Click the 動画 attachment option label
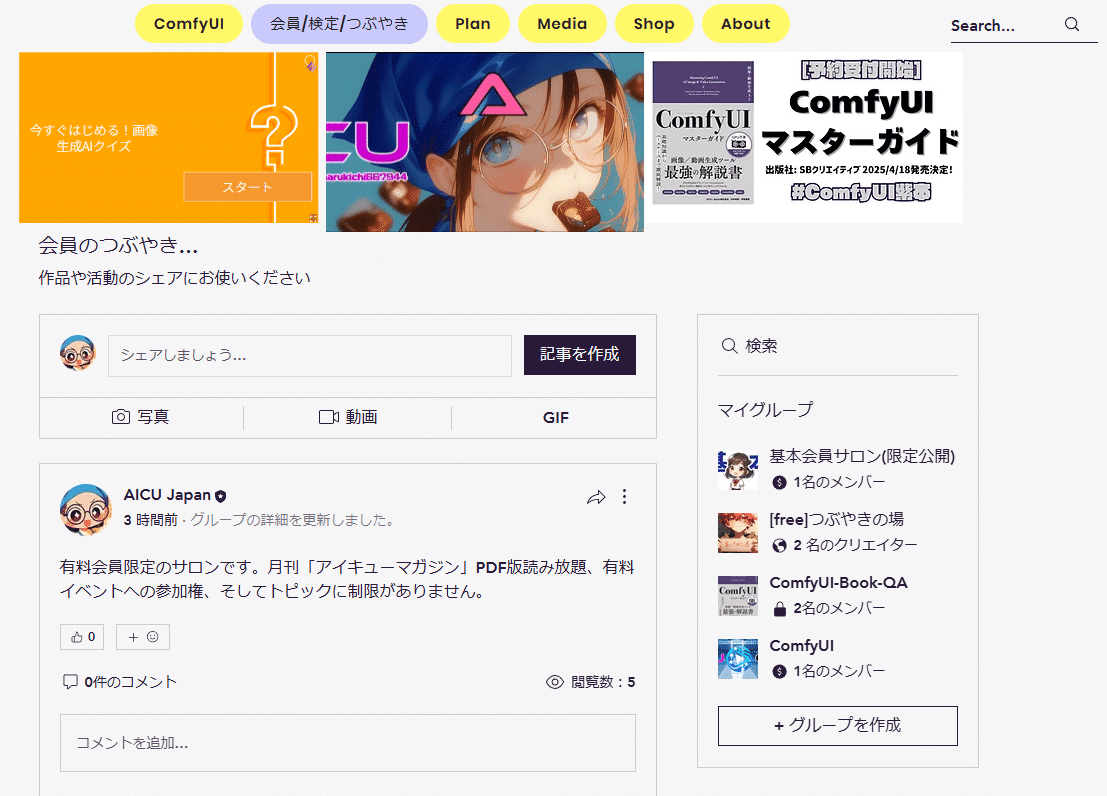1107x796 pixels. point(361,417)
